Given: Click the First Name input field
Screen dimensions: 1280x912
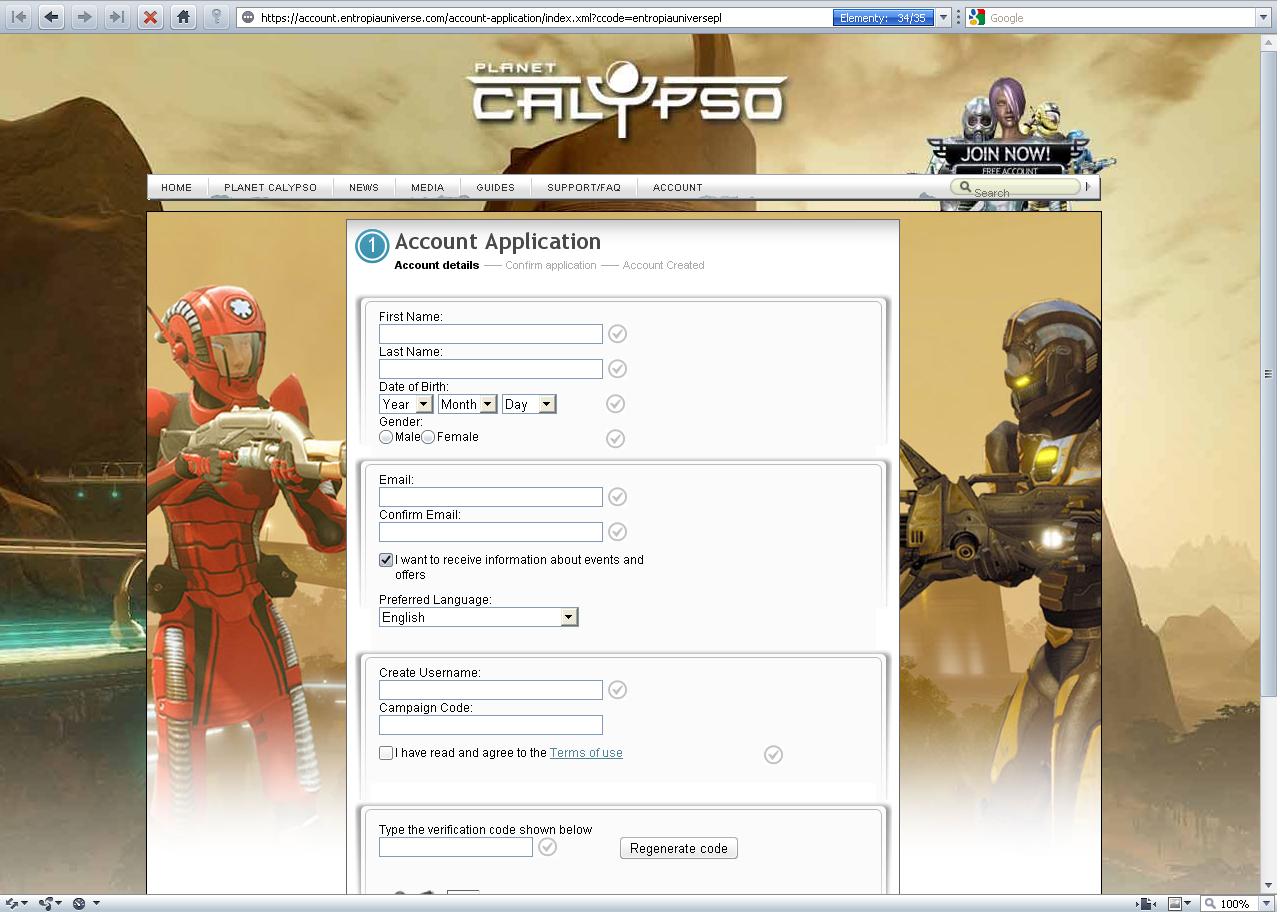Looking at the screenshot, I should (x=490, y=334).
